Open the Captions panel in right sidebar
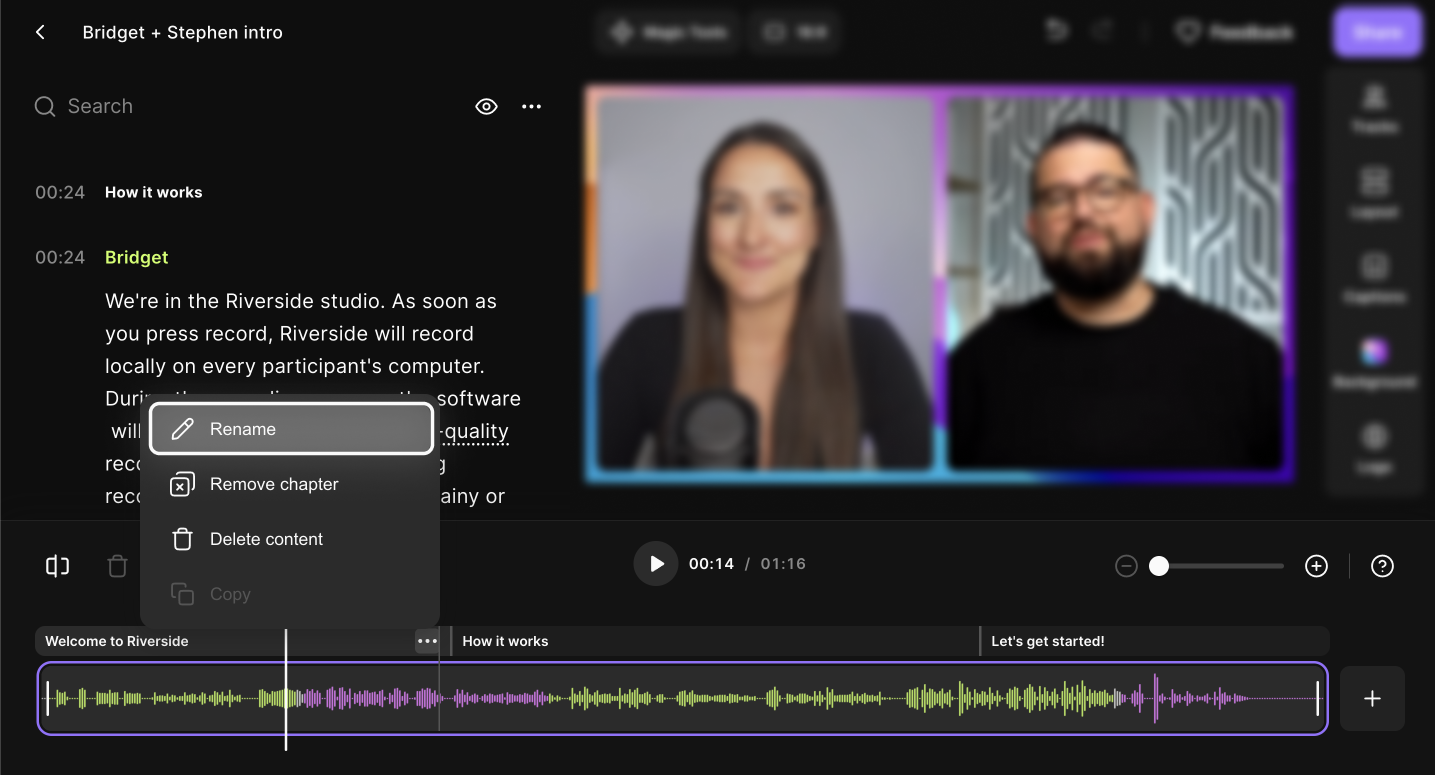This screenshot has height=775, width=1435. (1375, 277)
